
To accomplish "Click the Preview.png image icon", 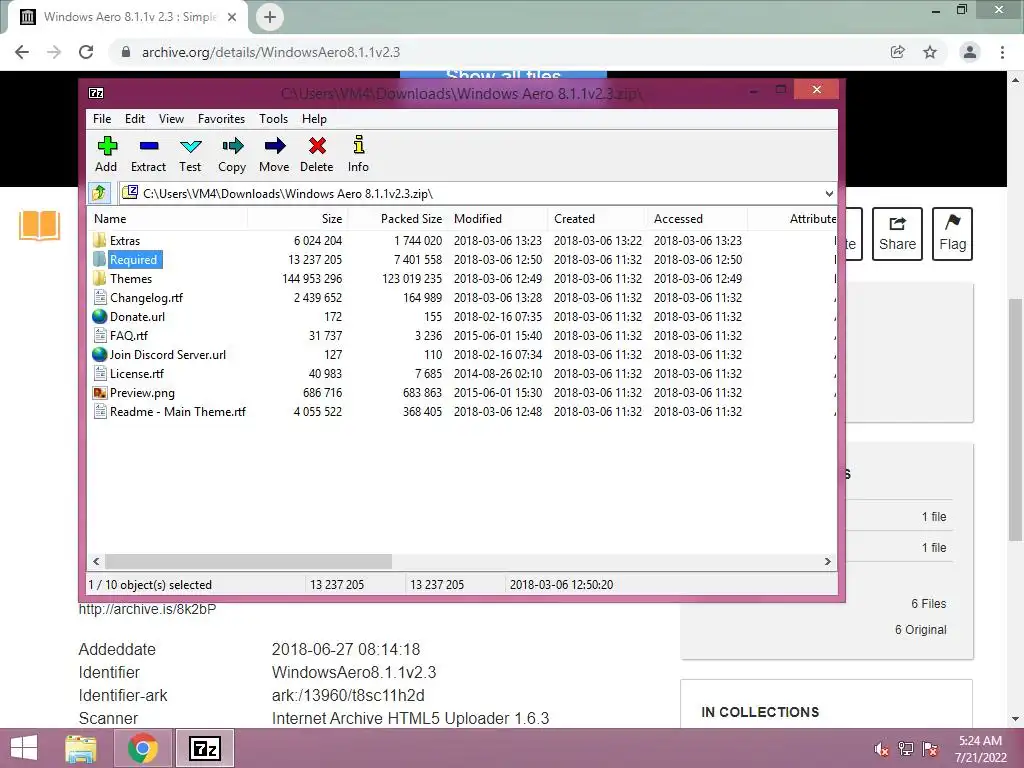I will 100,392.
